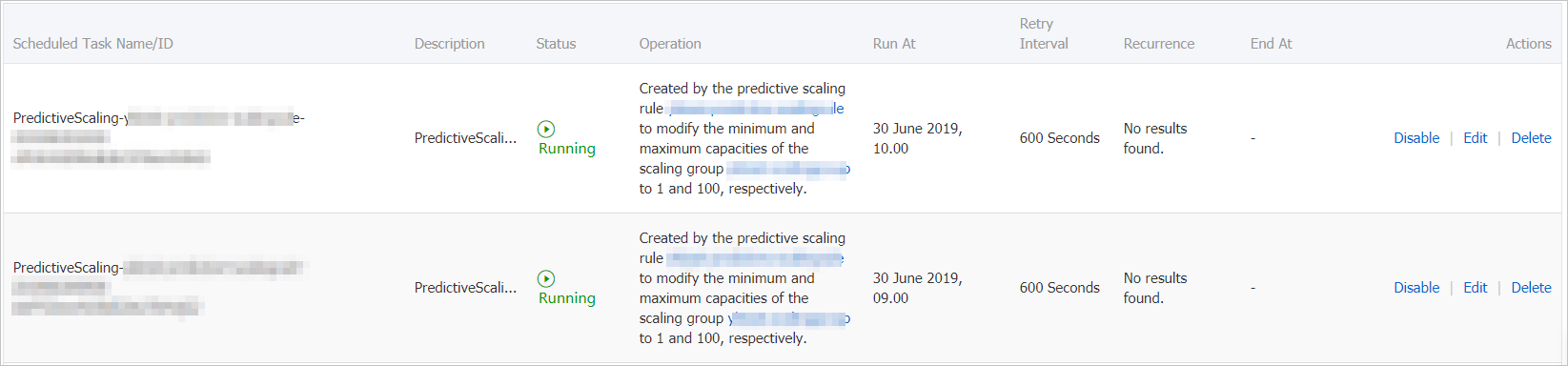Screen dimensions: 1568x366
Task: Delete the first PredictiveScaling task
Action: pyautogui.click(x=1531, y=138)
